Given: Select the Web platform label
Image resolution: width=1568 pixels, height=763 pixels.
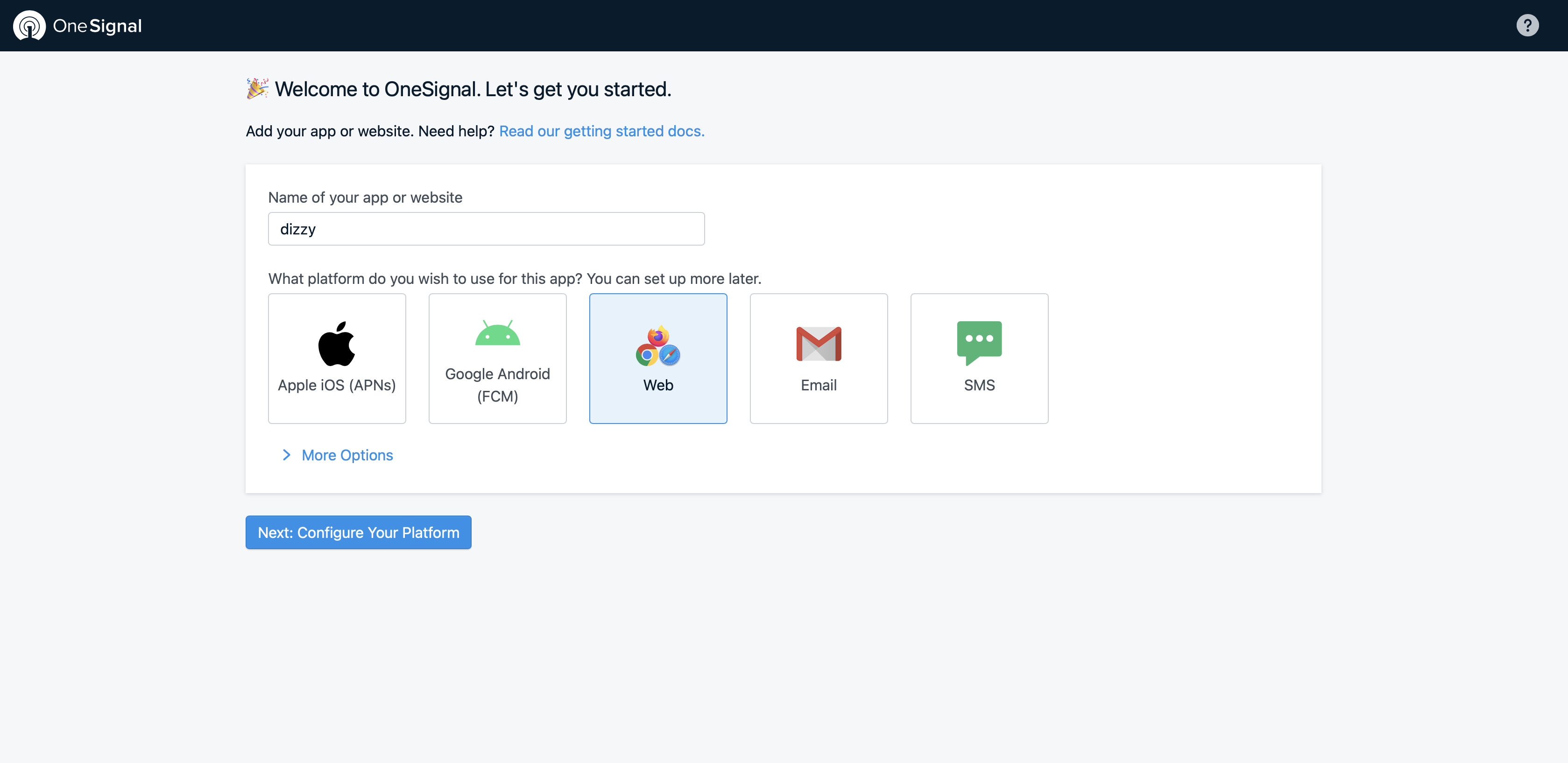Looking at the screenshot, I should [657, 385].
